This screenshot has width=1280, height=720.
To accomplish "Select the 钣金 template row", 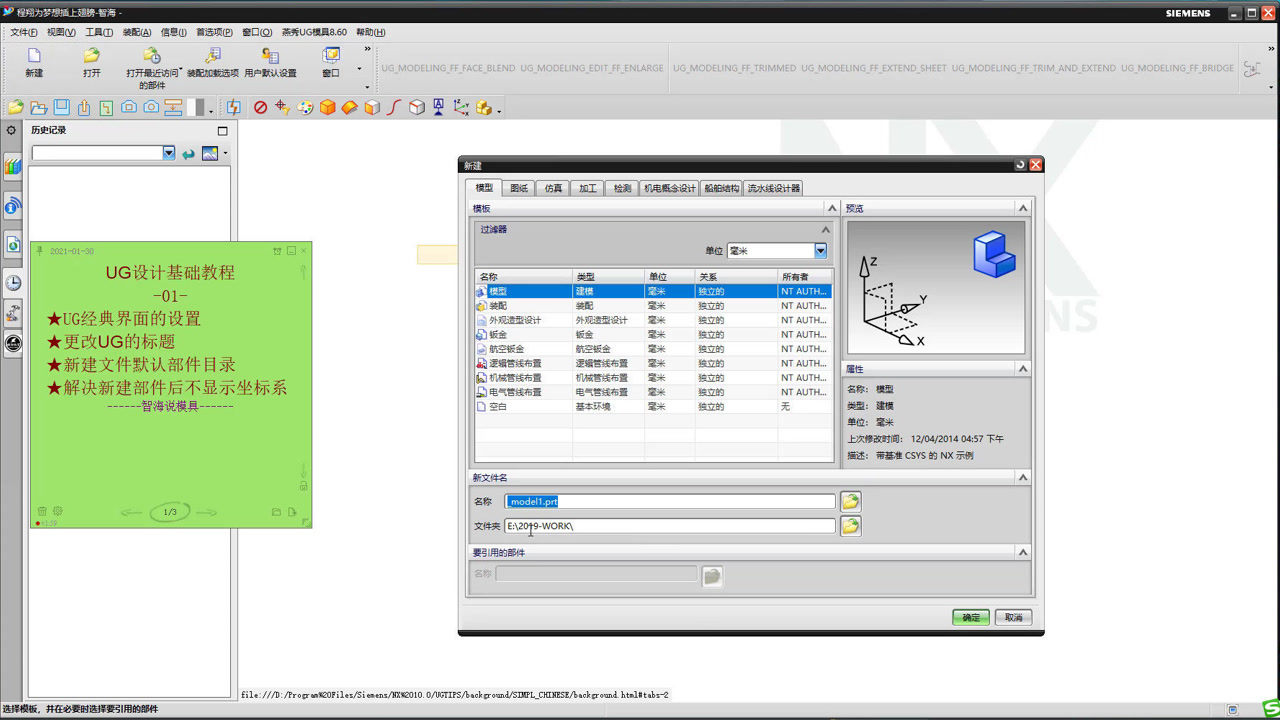I will tap(500, 335).
